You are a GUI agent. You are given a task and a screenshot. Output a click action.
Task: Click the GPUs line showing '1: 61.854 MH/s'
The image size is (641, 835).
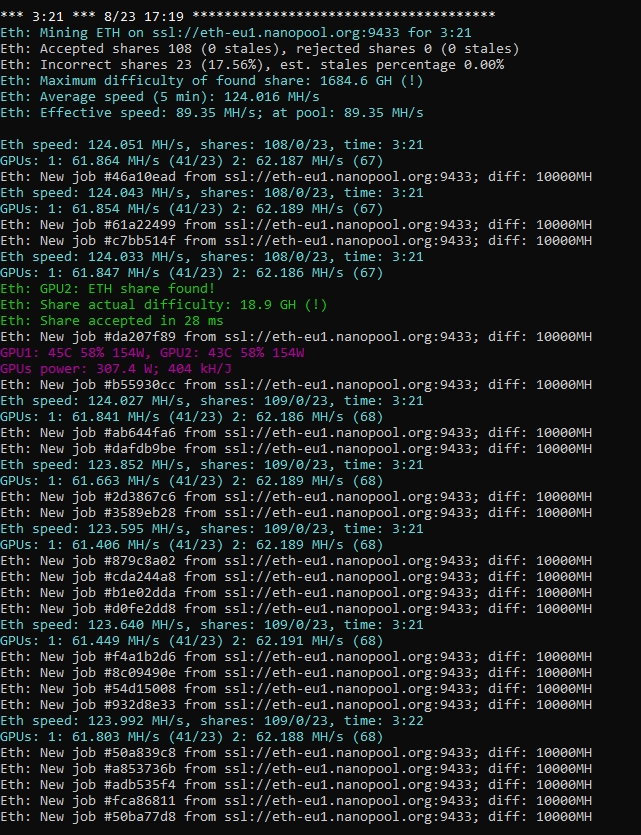click(x=192, y=208)
